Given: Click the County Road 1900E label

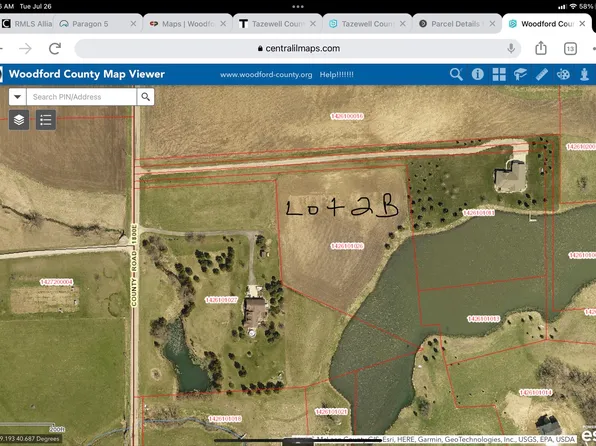Looking at the screenshot, I should [133, 265].
